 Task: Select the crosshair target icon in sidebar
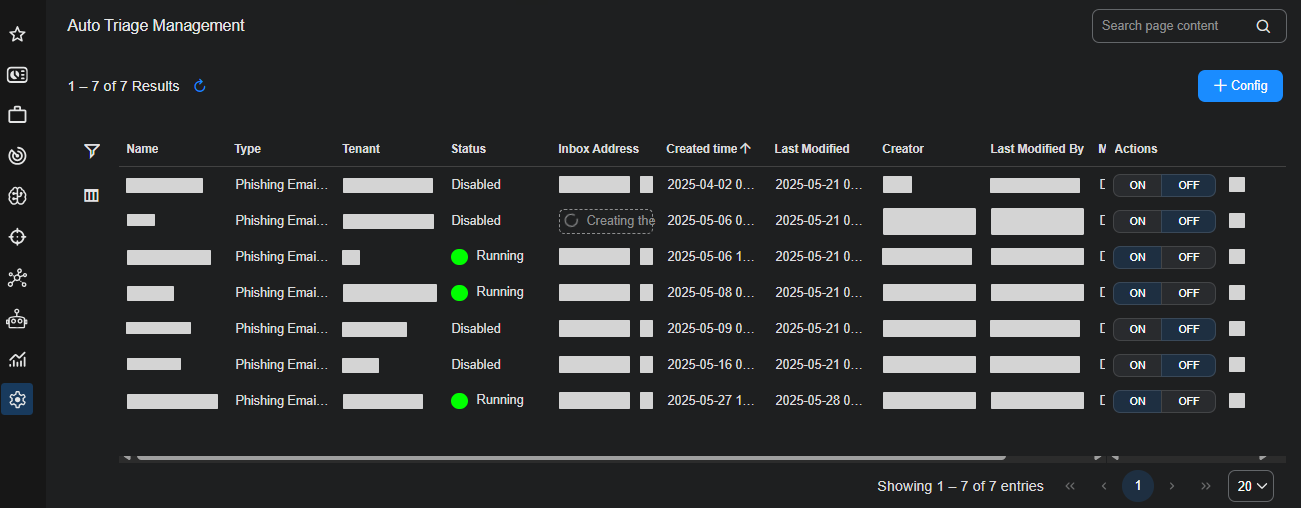pyautogui.click(x=17, y=237)
